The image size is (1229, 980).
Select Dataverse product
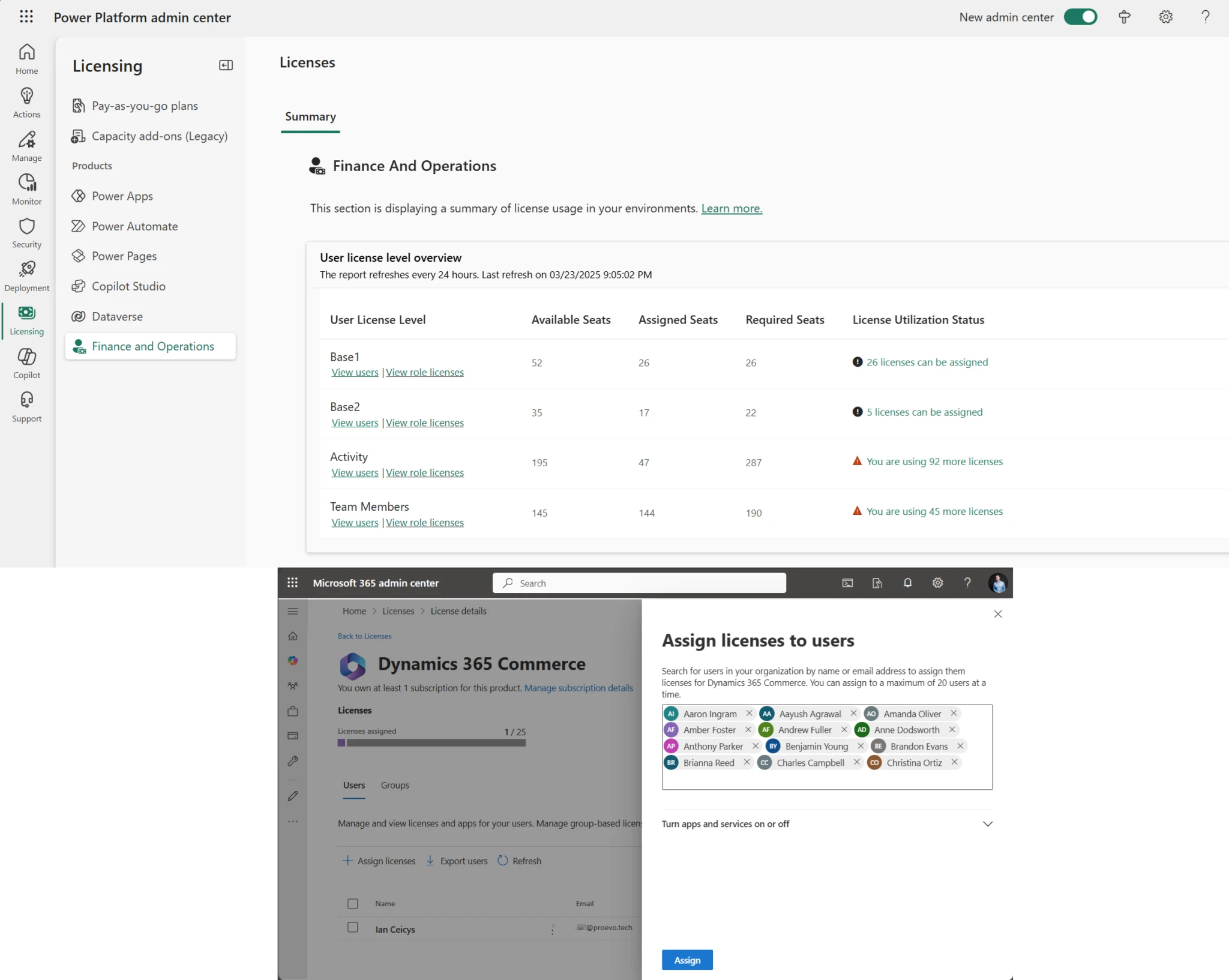coord(107,316)
